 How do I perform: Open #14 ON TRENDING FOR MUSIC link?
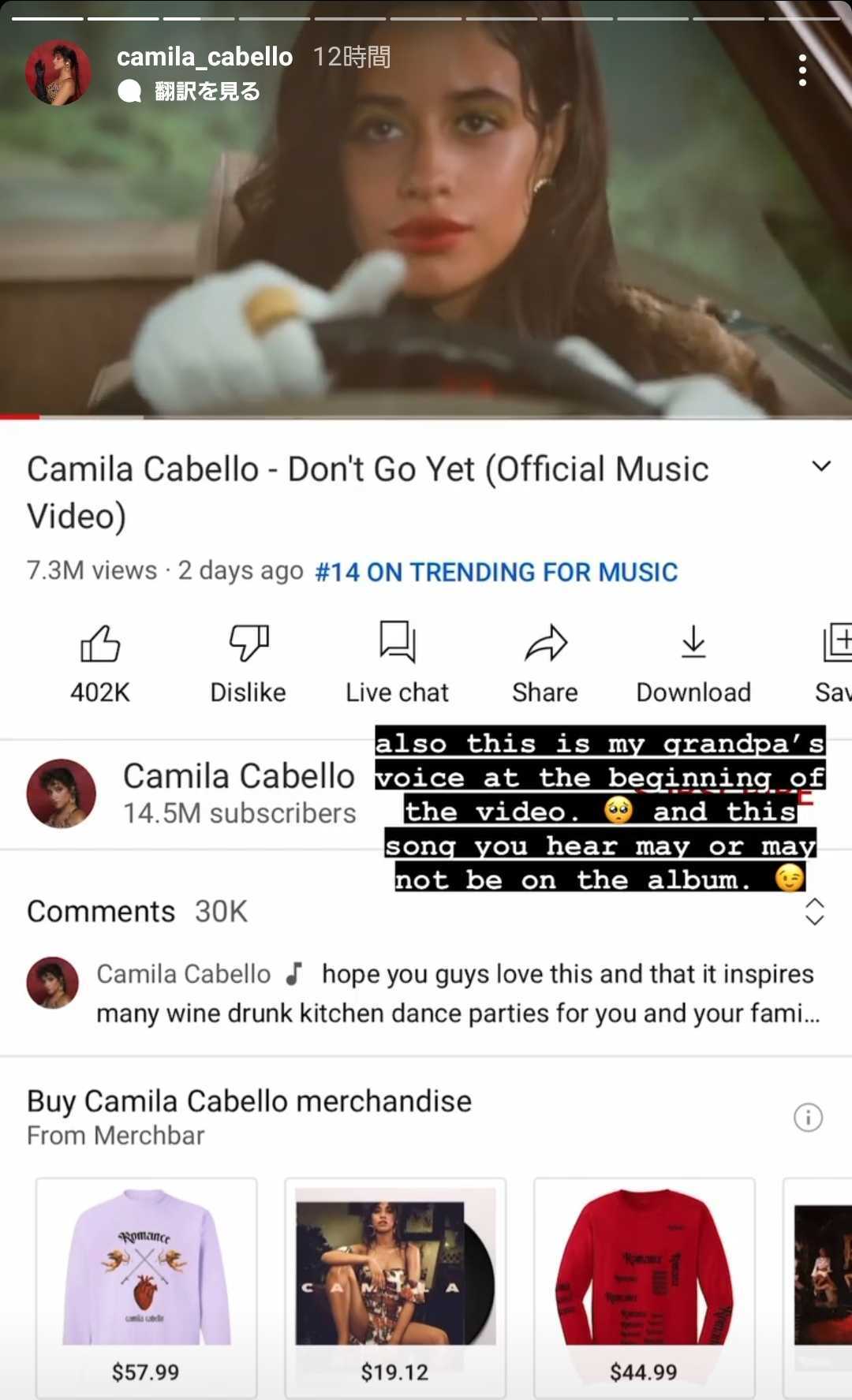[x=496, y=572]
